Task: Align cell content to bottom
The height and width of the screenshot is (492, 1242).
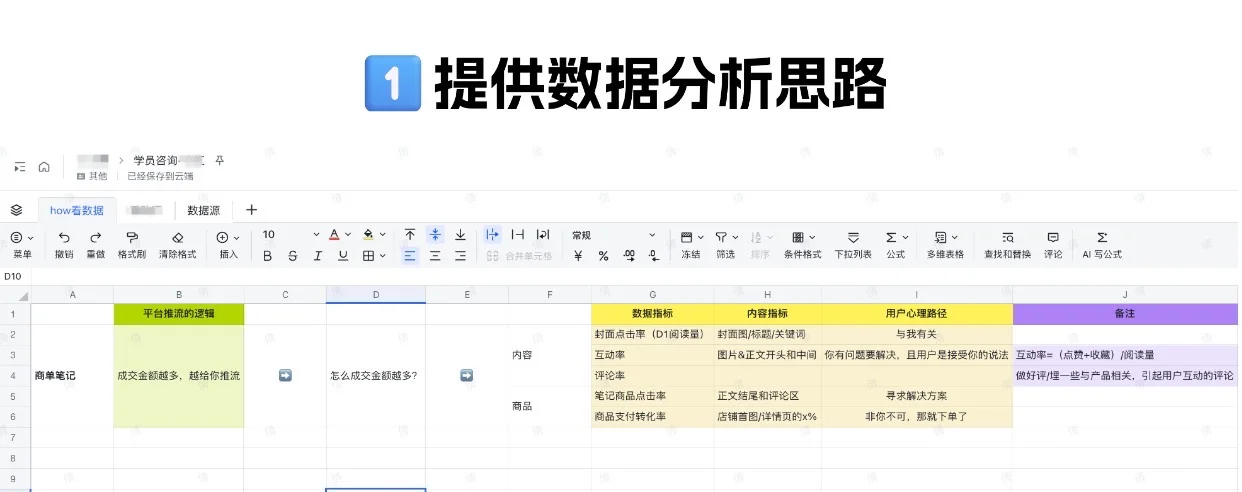Action: point(460,235)
